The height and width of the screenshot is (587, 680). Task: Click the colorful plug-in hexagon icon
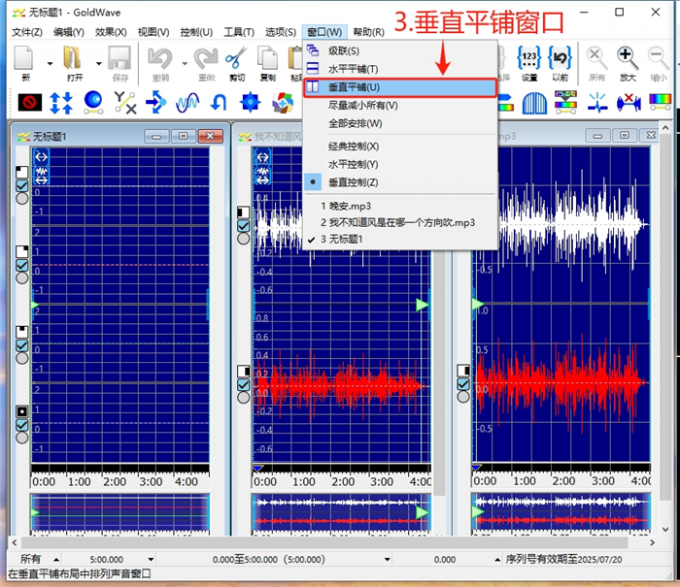[283, 103]
